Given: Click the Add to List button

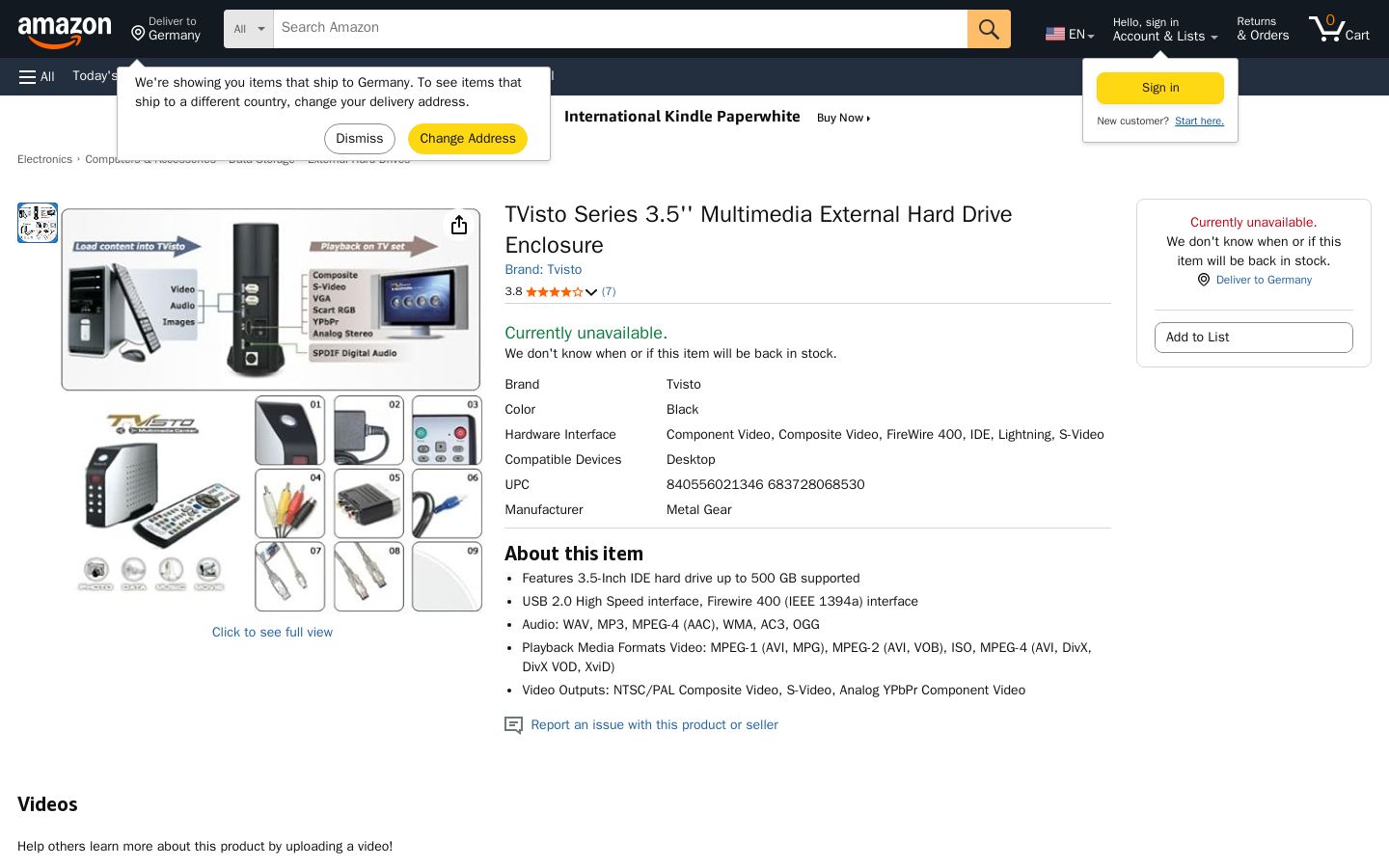Looking at the screenshot, I should click(x=1254, y=338).
